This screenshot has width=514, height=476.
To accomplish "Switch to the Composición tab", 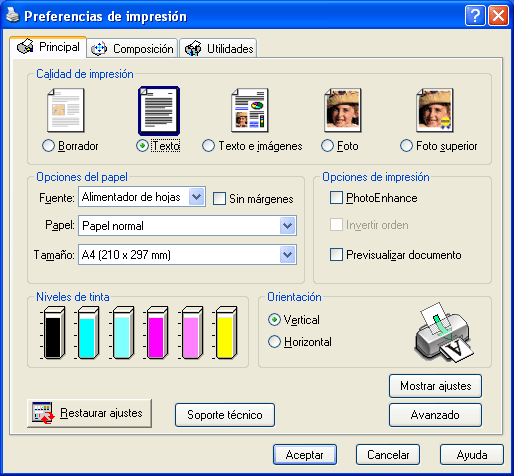I will point(132,49).
